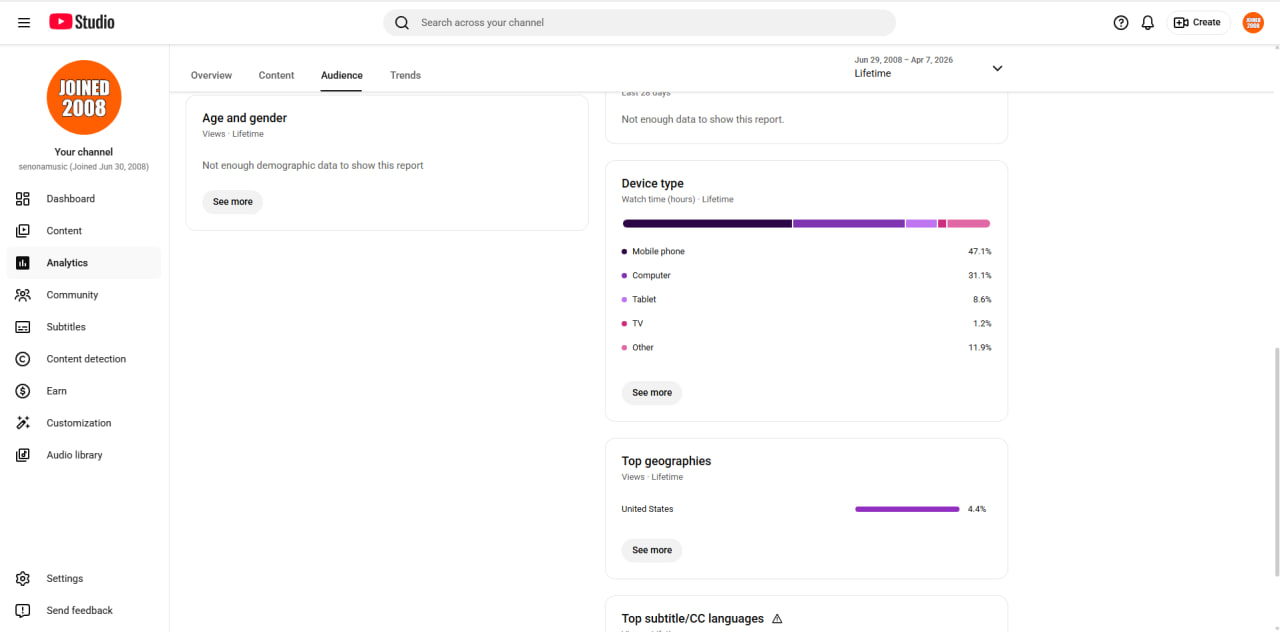Click the Send feedback label

(x=80, y=611)
